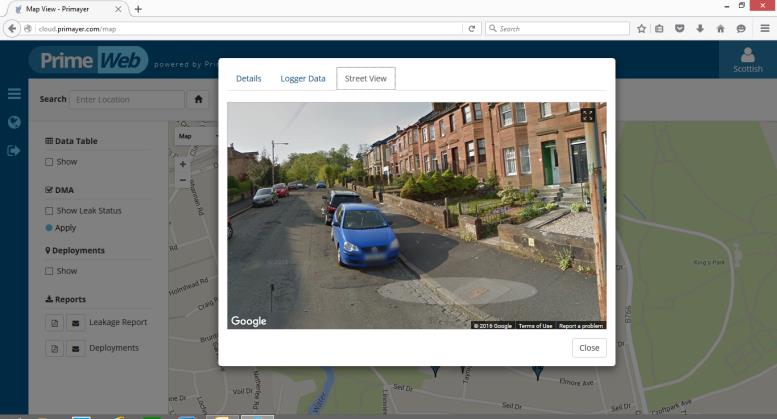The image size is (777, 419).
Task: Open a new browser tab
Action: [138, 9]
